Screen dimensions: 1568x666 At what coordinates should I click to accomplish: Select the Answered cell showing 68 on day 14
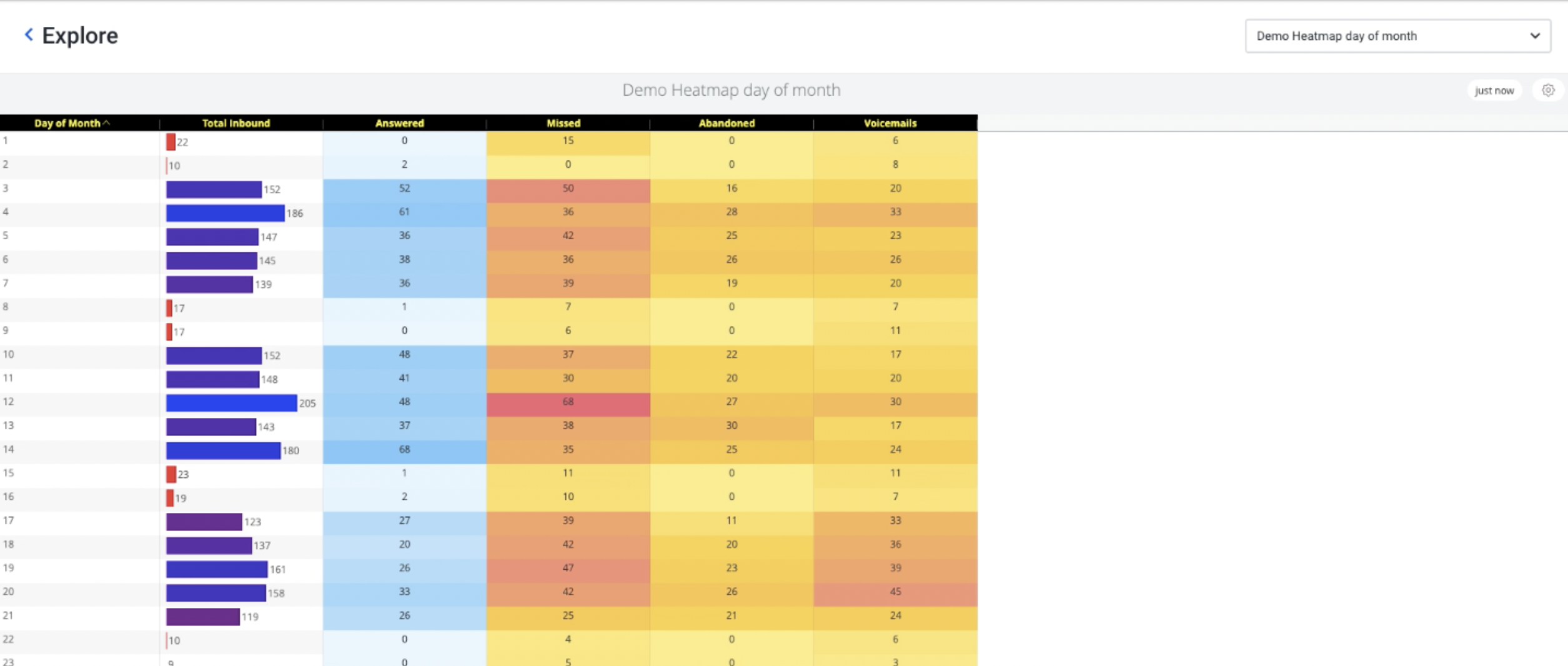click(404, 449)
